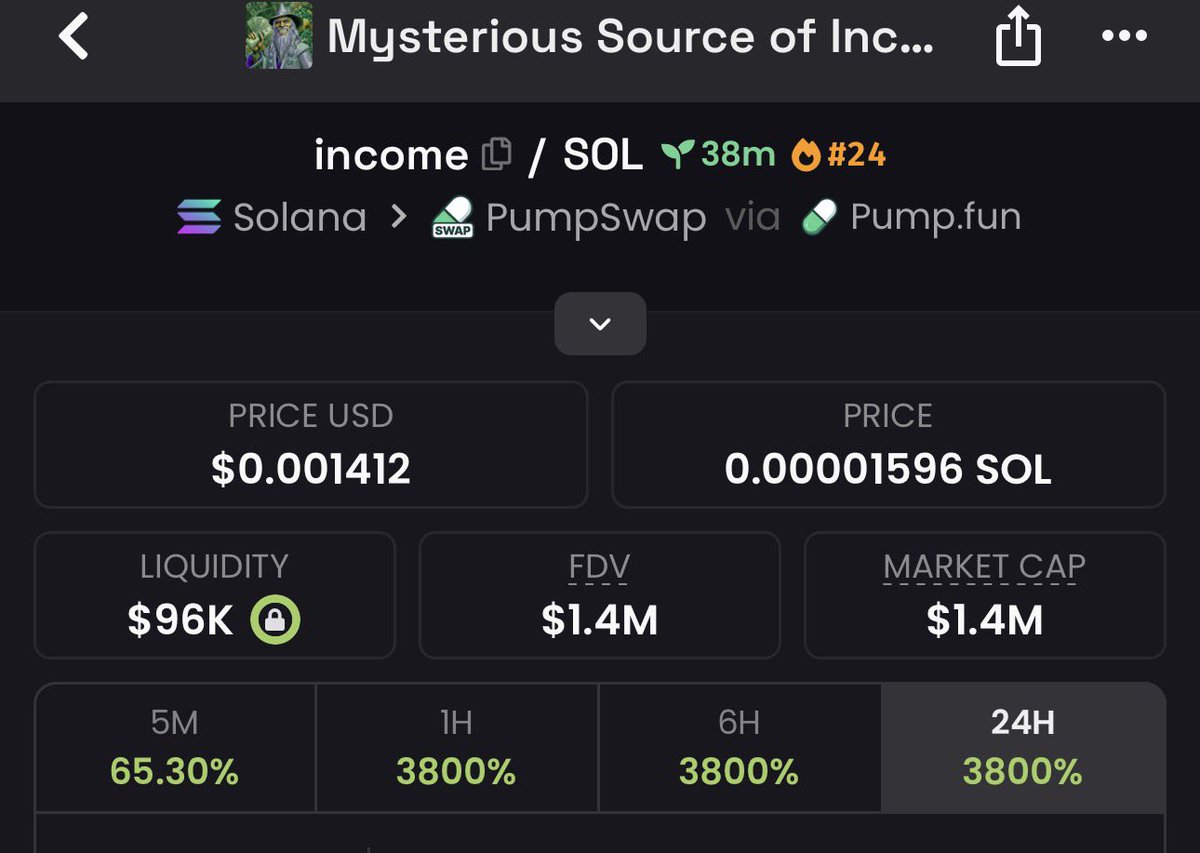This screenshot has height=853, width=1200.
Task: Copy the income token address icon
Action: (x=497, y=155)
